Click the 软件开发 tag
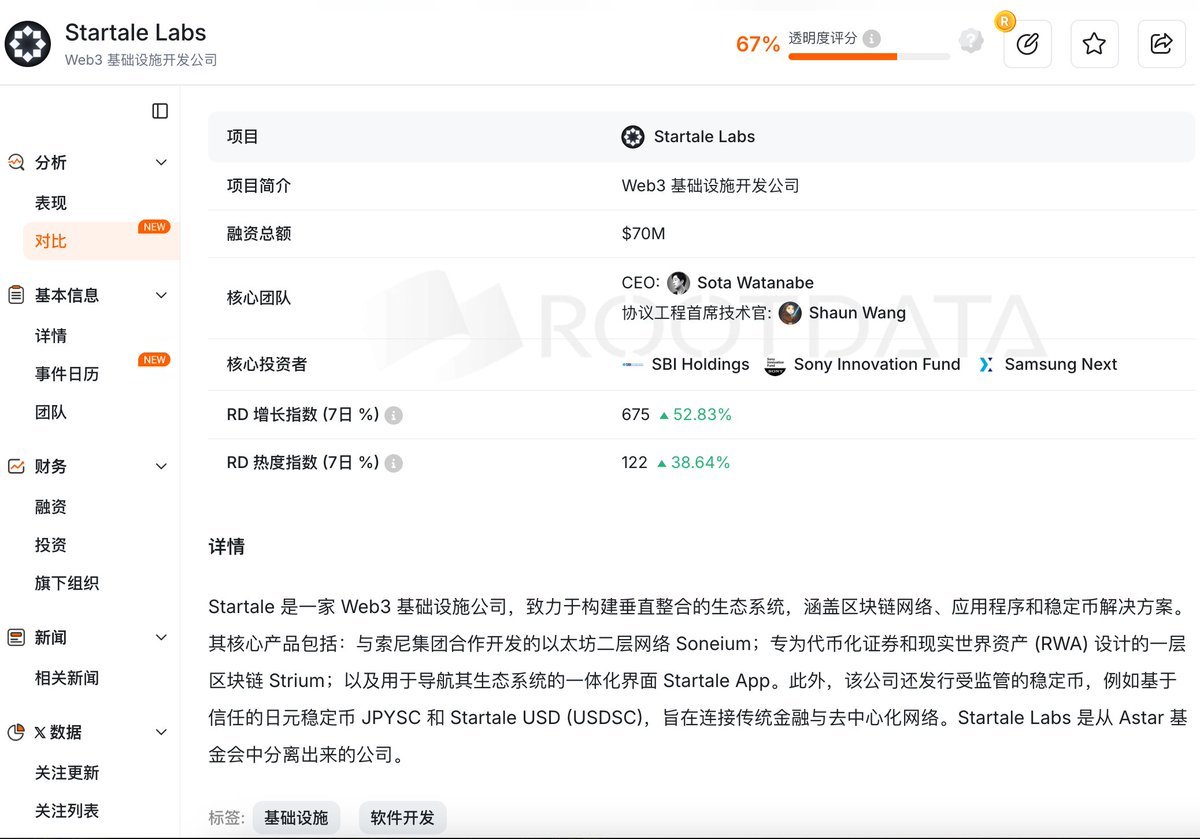 402,818
